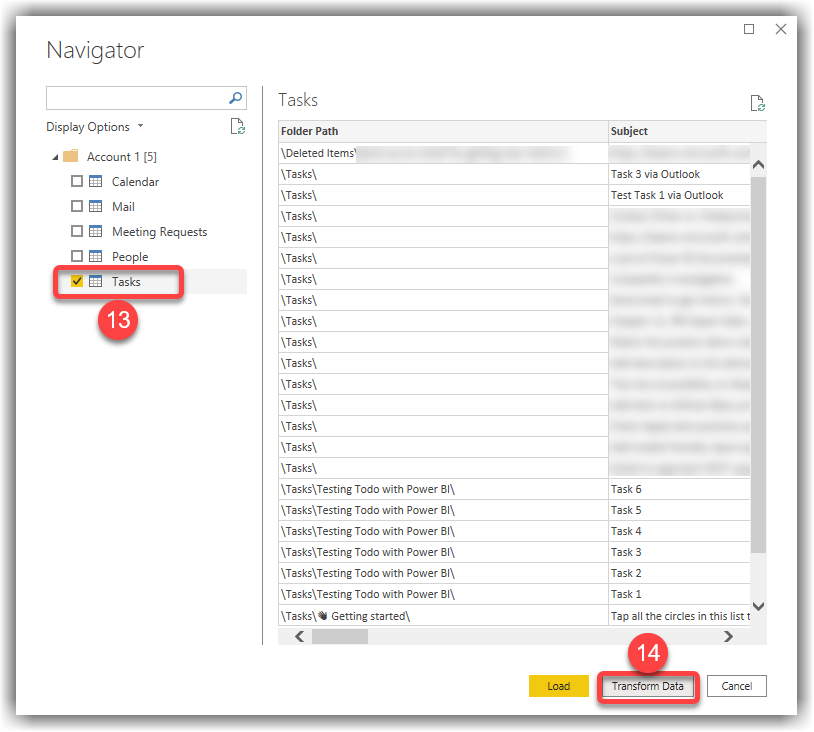
Task: Click the horizontal scrollbar right arrow
Action: (728, 636)
